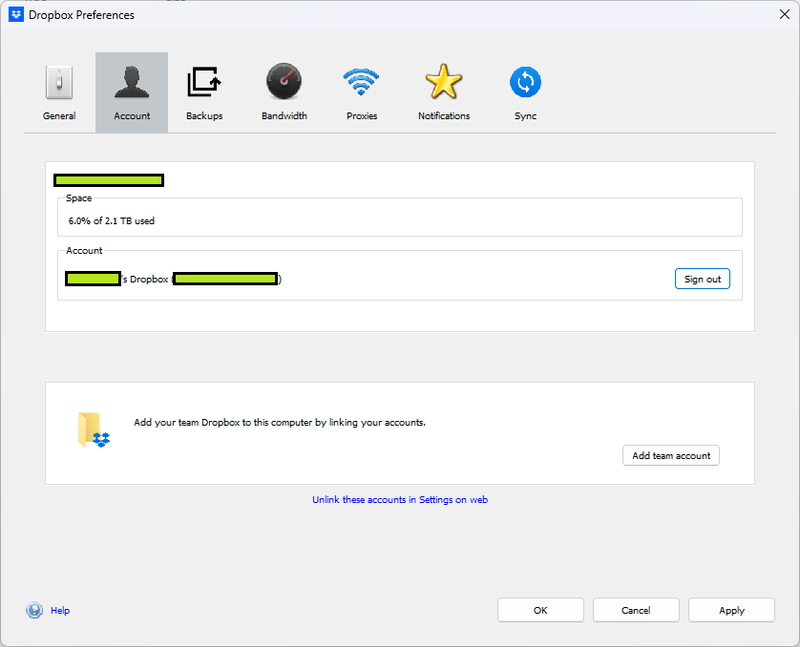Click the Notifications yellow star icon
Image resolution: width=800 pixels, height=647 pixels.
click(x=443, y=83)
